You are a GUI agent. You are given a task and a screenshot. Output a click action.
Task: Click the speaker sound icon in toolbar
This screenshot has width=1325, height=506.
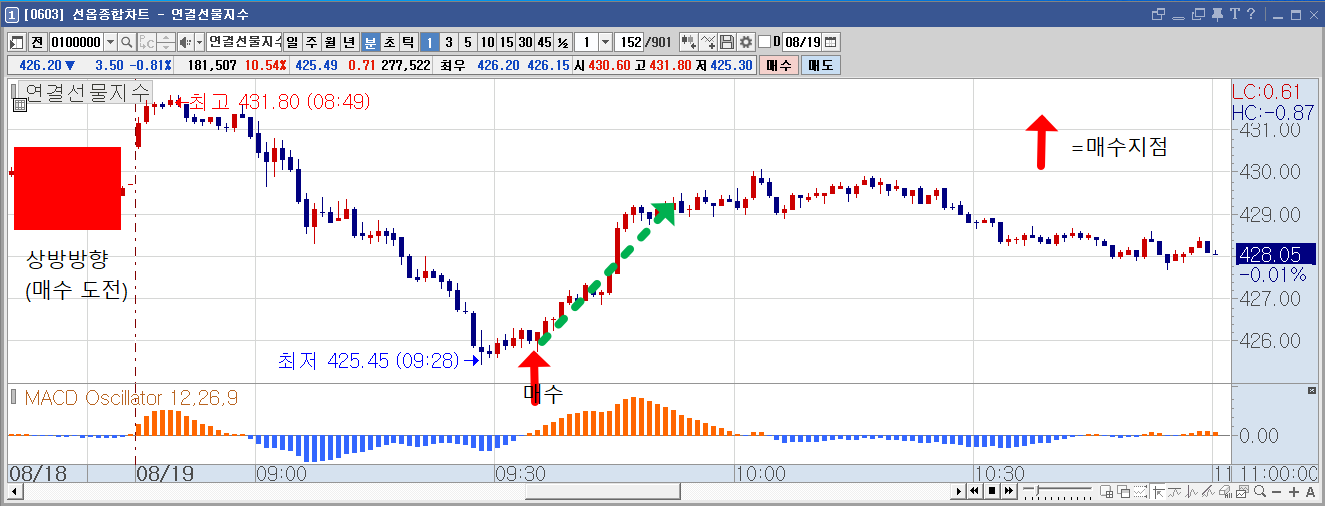pos(185,42)
